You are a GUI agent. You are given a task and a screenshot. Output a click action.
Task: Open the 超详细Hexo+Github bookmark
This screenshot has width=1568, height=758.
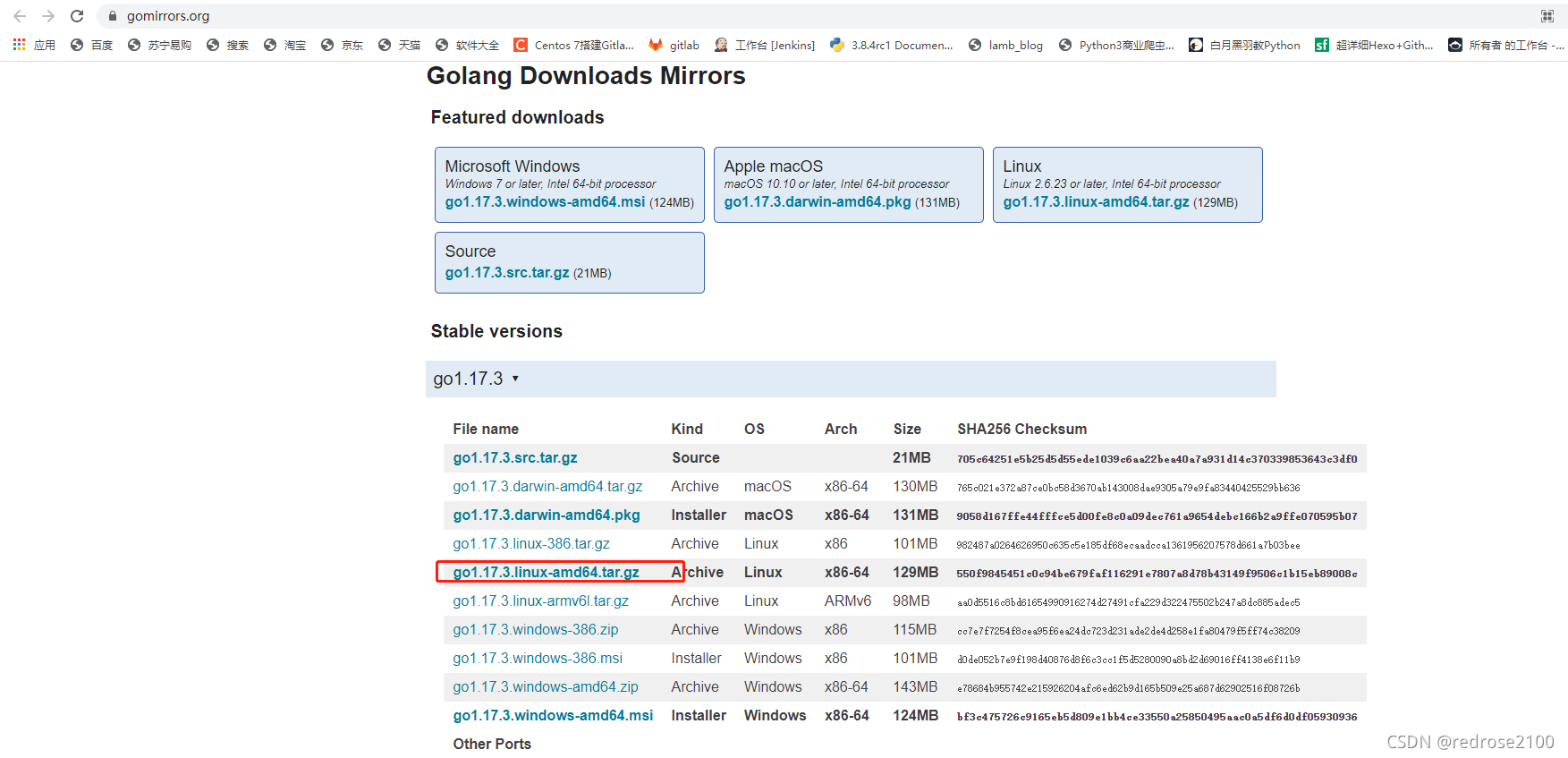pyautogui.click(x=1374, y=45)
